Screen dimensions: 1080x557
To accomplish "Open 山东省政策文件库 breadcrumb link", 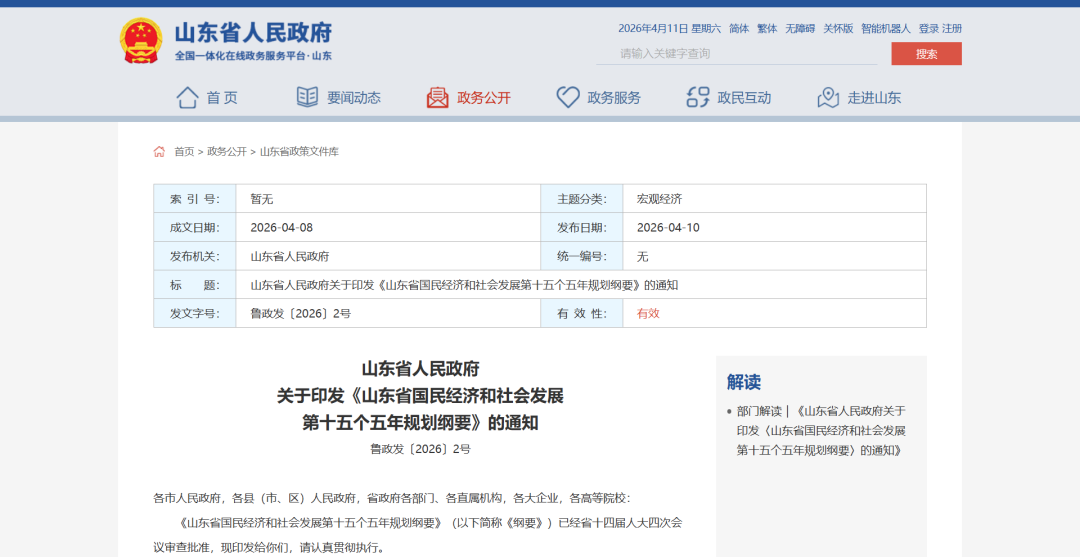I will [299, 152].
